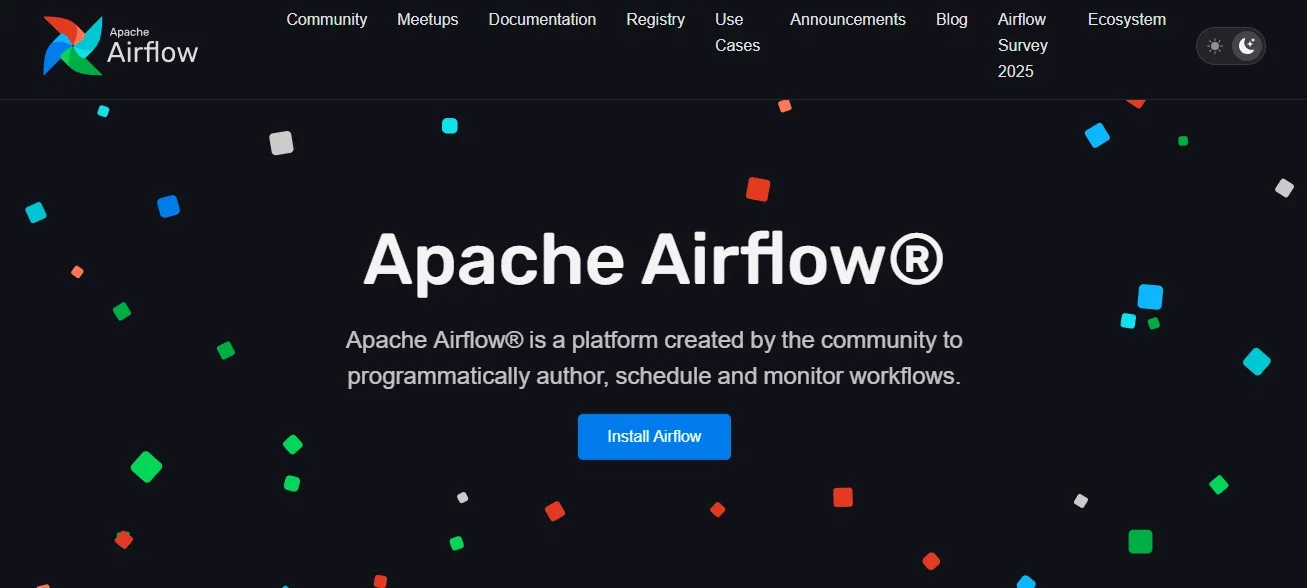Open the Registry link
The height and width of the screenshot is (588, 1307).
[x=656, y=20]
